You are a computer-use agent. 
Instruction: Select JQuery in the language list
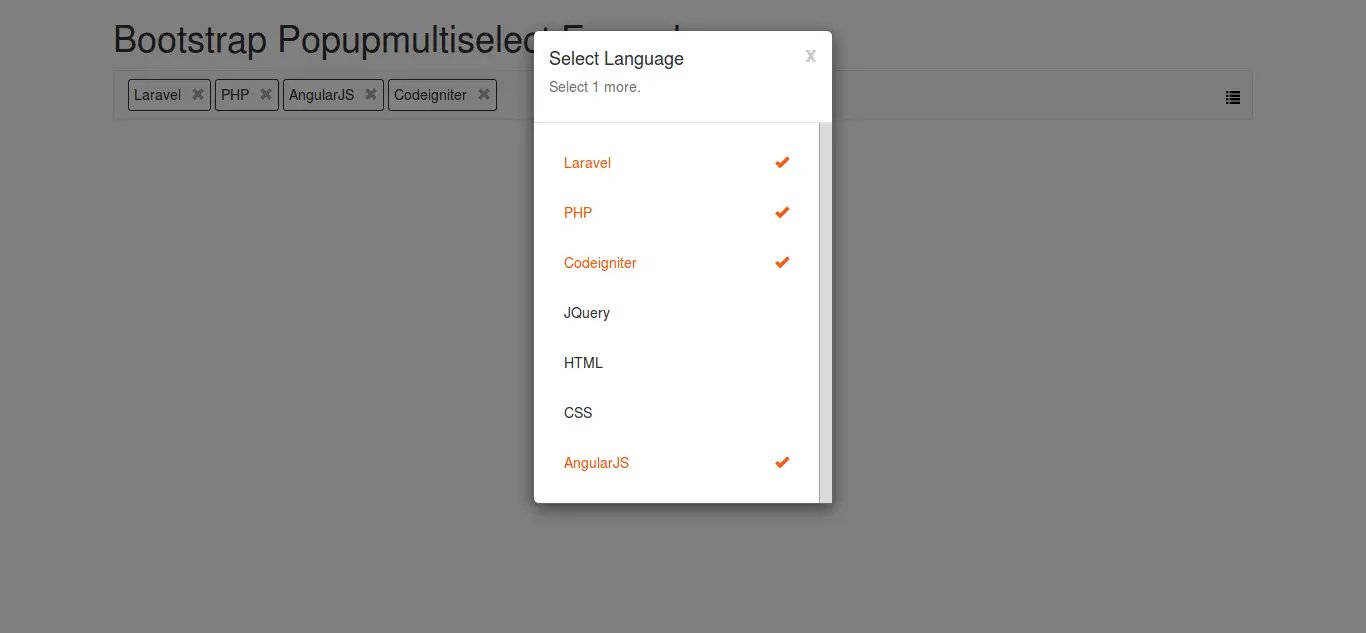coord(587,313)
